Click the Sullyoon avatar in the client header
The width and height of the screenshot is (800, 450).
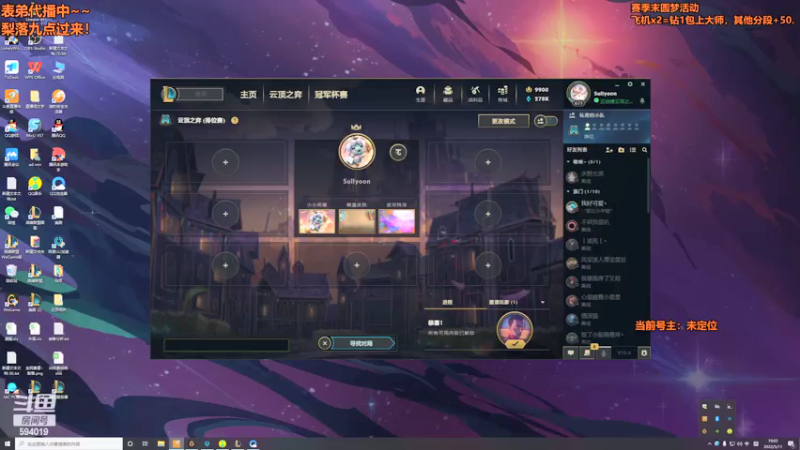[578, 94]
